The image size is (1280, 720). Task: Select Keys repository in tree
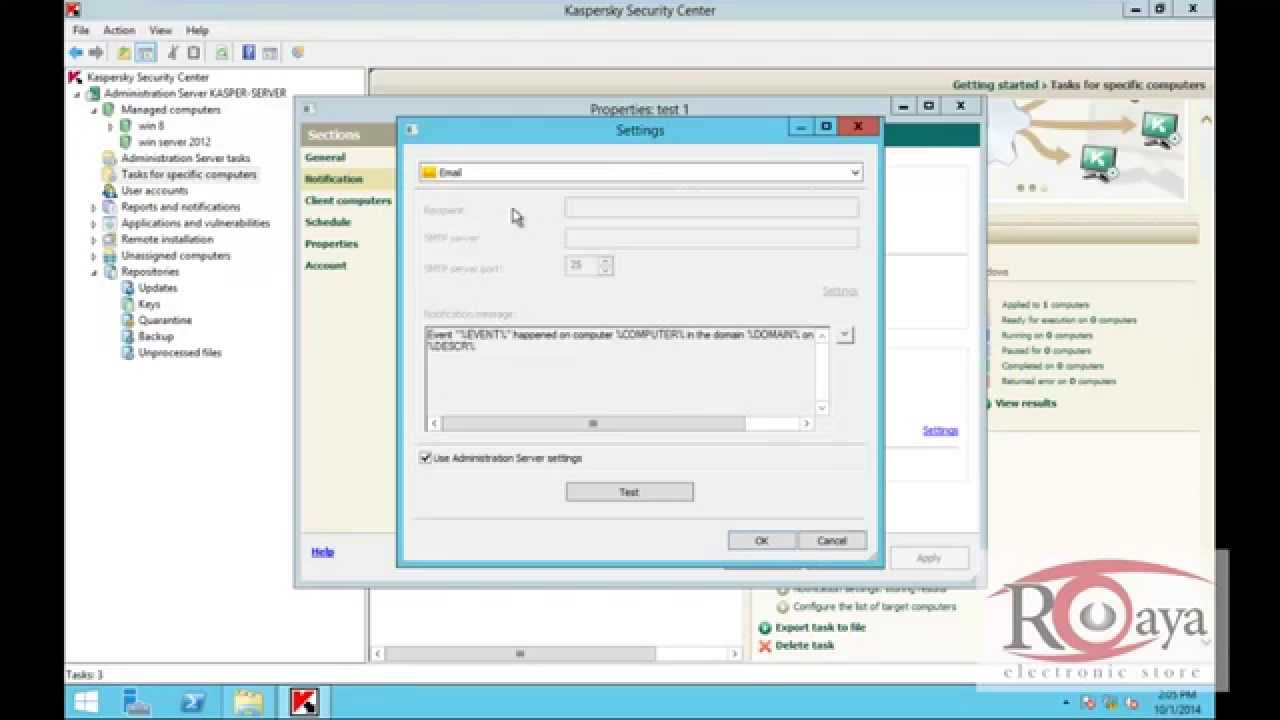click(x=149, y=304)
